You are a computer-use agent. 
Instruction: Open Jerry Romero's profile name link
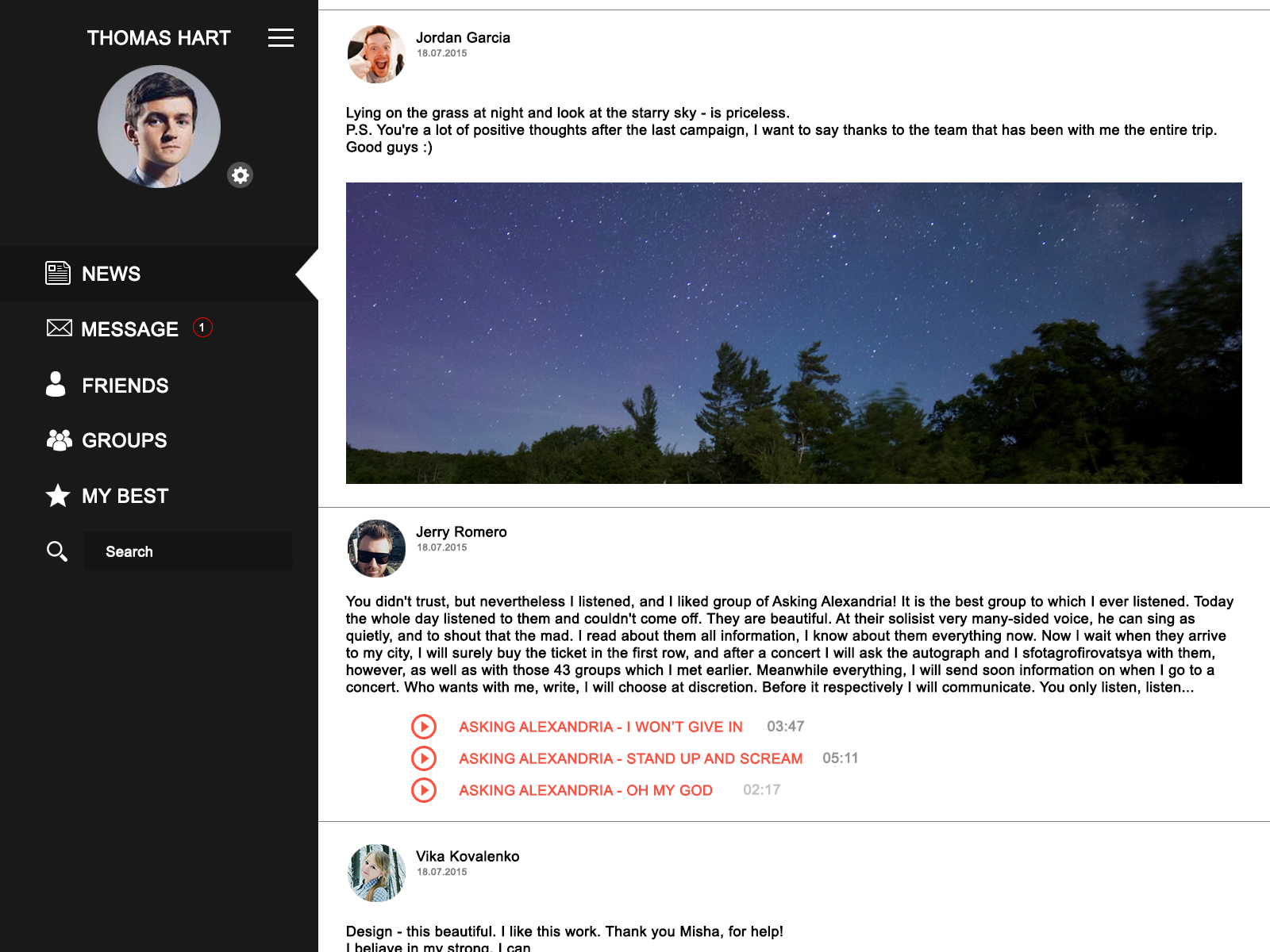[x=461, y=532]
